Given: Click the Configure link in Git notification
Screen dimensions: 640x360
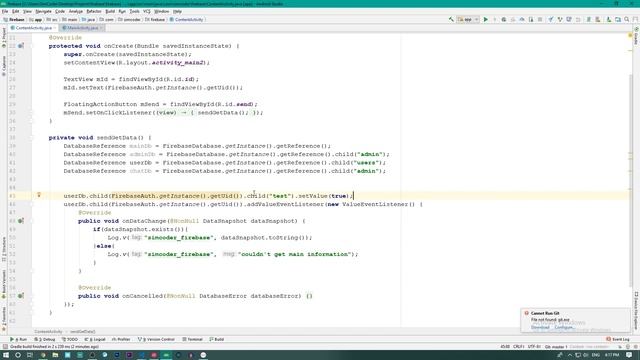Looking at the screenshot, I should point(564,327).
